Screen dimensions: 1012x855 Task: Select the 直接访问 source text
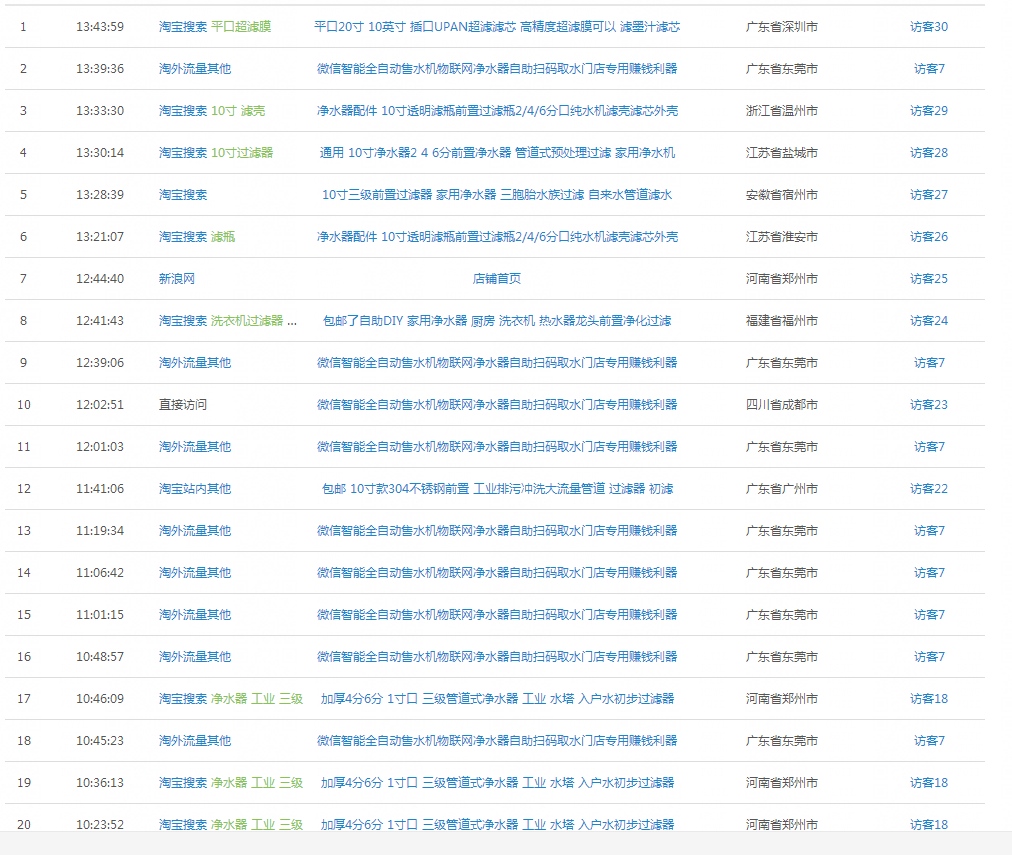[183, 404]
